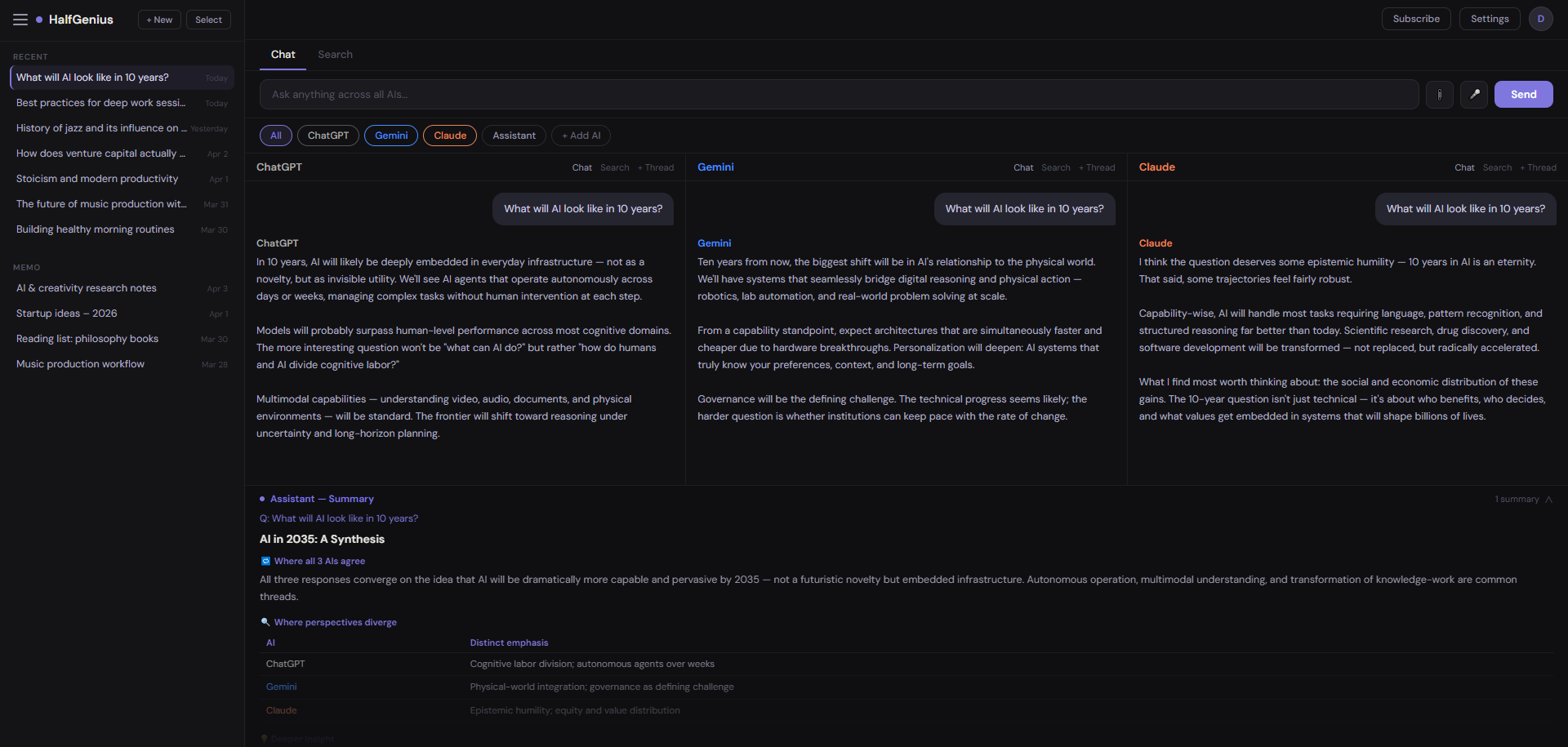Add a thread in the ChatGPT panel
This screenshot has width=1568, height=747.
[656, 167]
